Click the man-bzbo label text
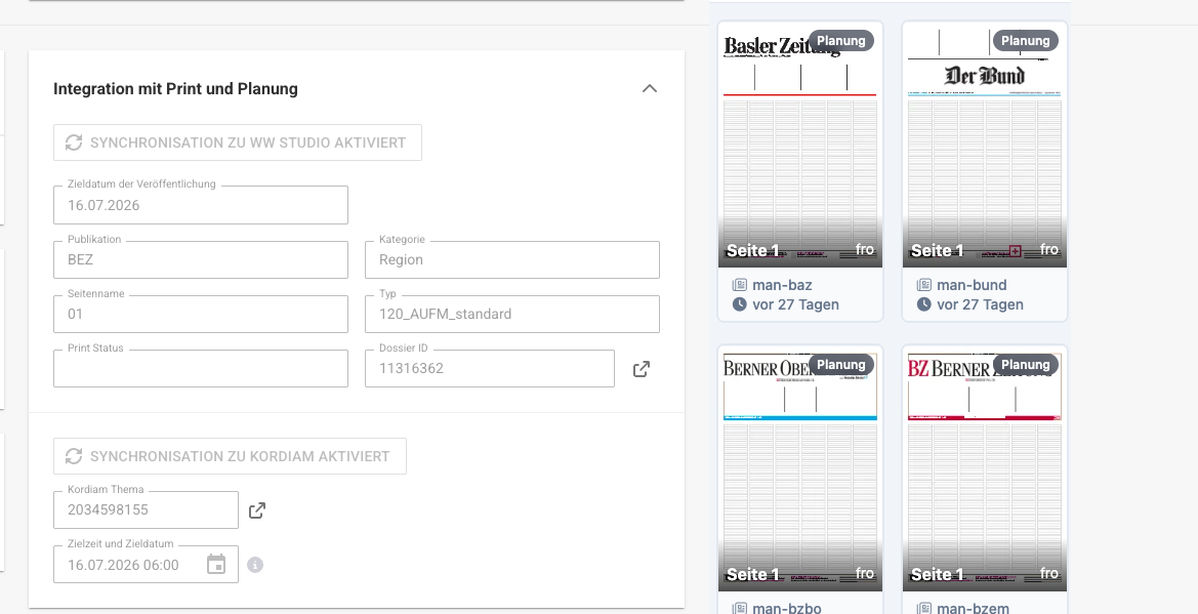The width and height of the screenshot is (1198, 614). click(x=787, y=608)
